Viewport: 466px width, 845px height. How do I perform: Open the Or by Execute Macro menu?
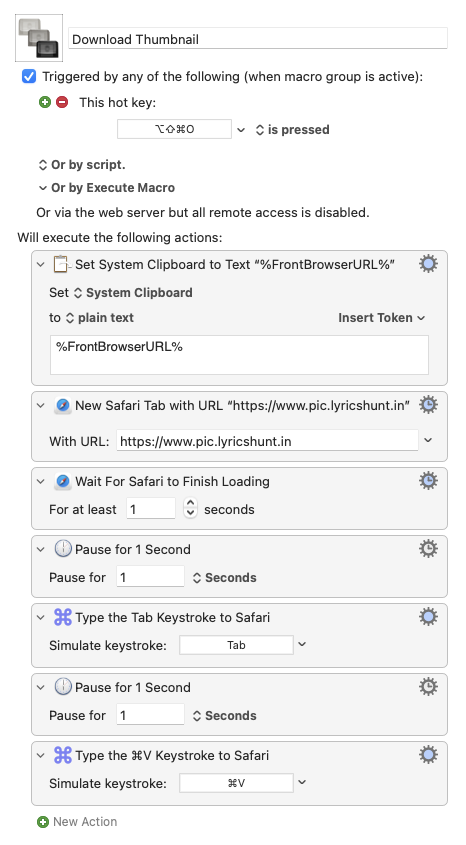tap(107, 188)
